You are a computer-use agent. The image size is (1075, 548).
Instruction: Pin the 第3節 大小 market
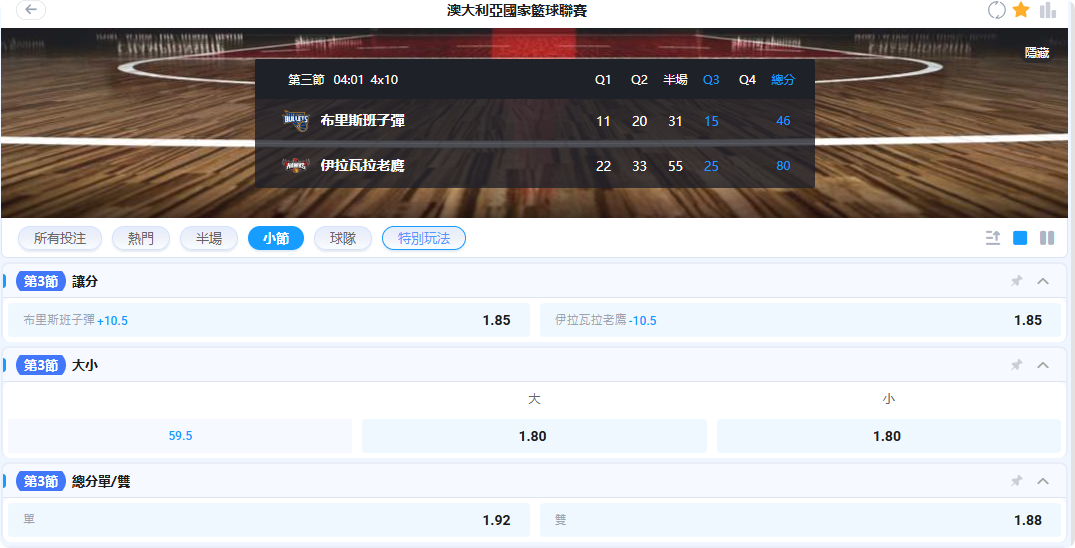coord(1016,365)
